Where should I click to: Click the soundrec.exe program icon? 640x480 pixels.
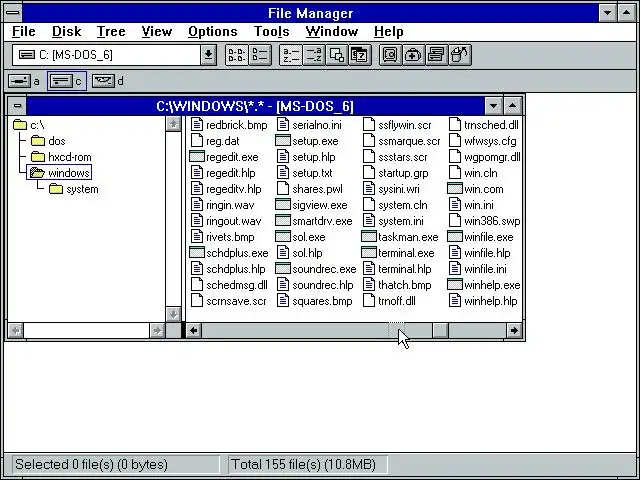(282, 269)
